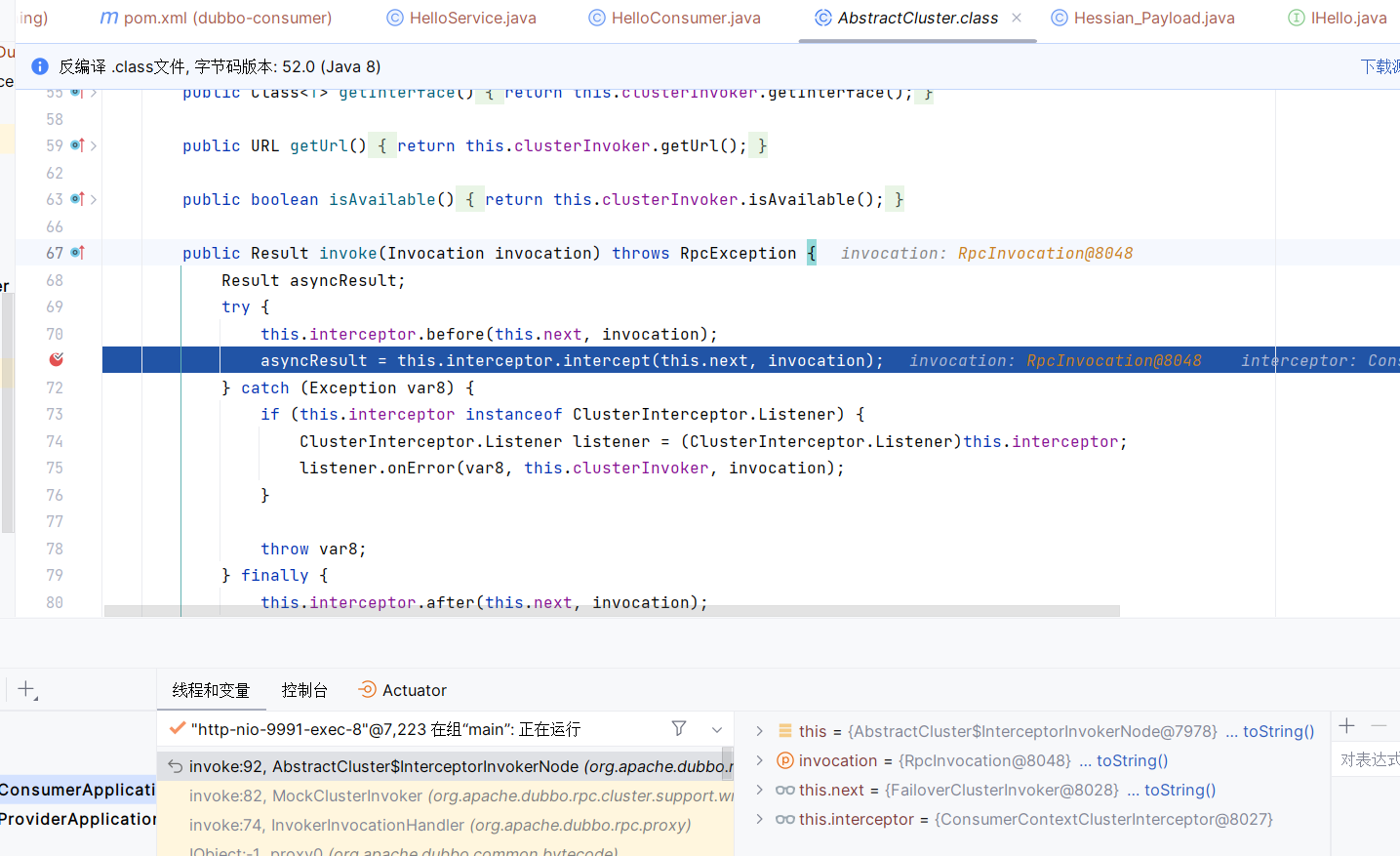Select ProviderApplication run configuration
1400x856 pixels.
[x=78, y=819]
